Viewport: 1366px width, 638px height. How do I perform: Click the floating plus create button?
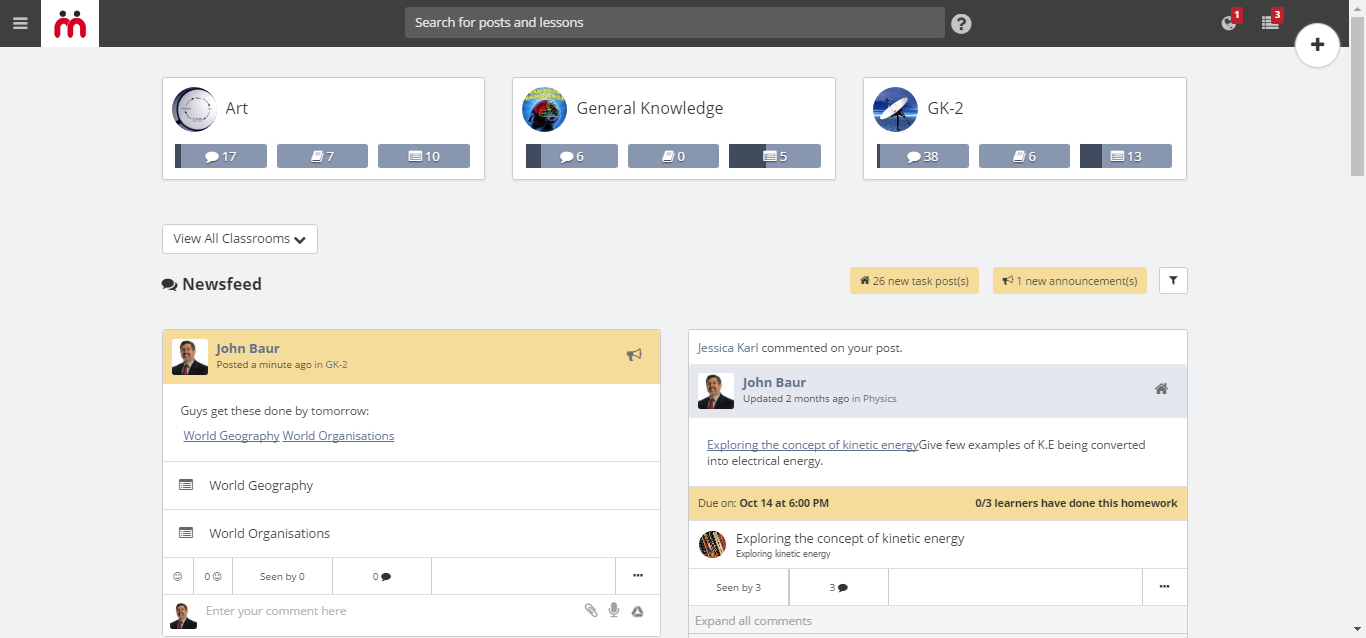pos(1317,44)
